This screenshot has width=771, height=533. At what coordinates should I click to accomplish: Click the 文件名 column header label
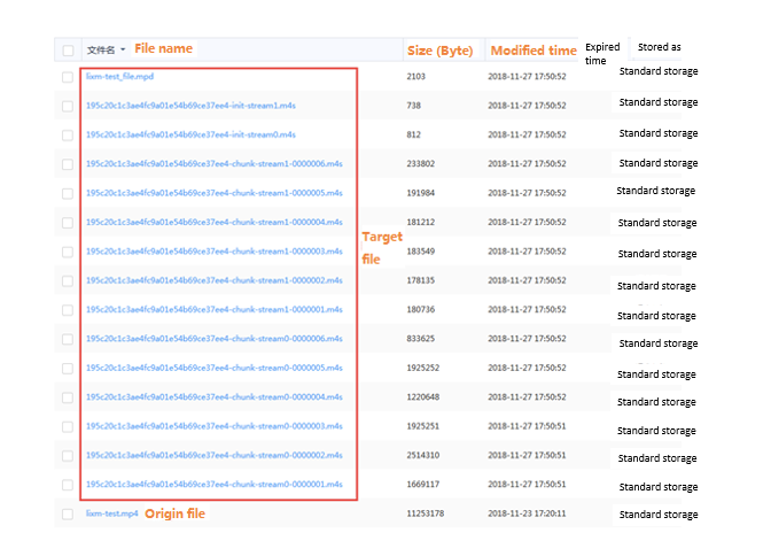[x=101, y=50]
